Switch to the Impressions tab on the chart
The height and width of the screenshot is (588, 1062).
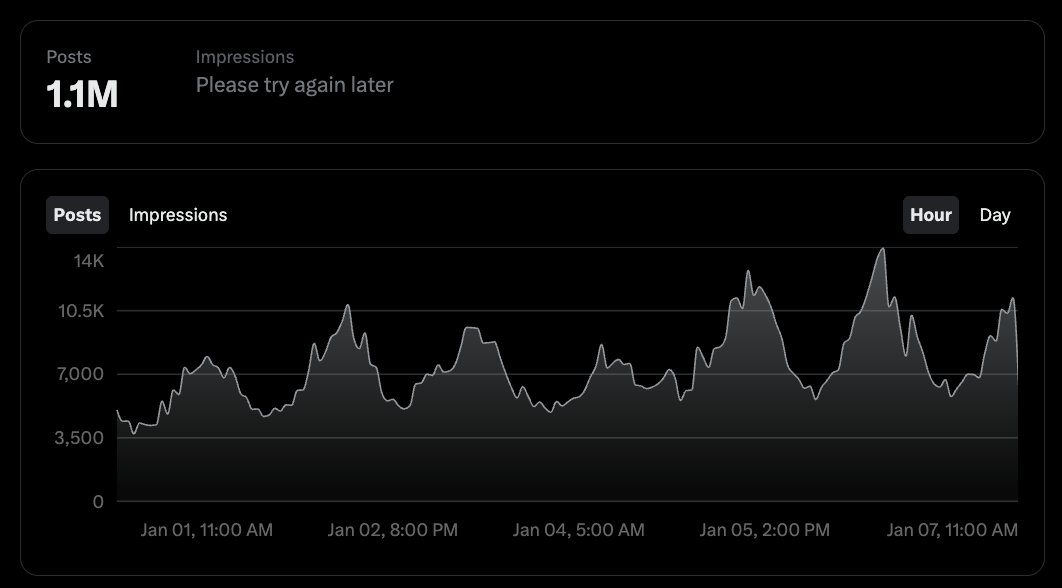coord(177,214)
